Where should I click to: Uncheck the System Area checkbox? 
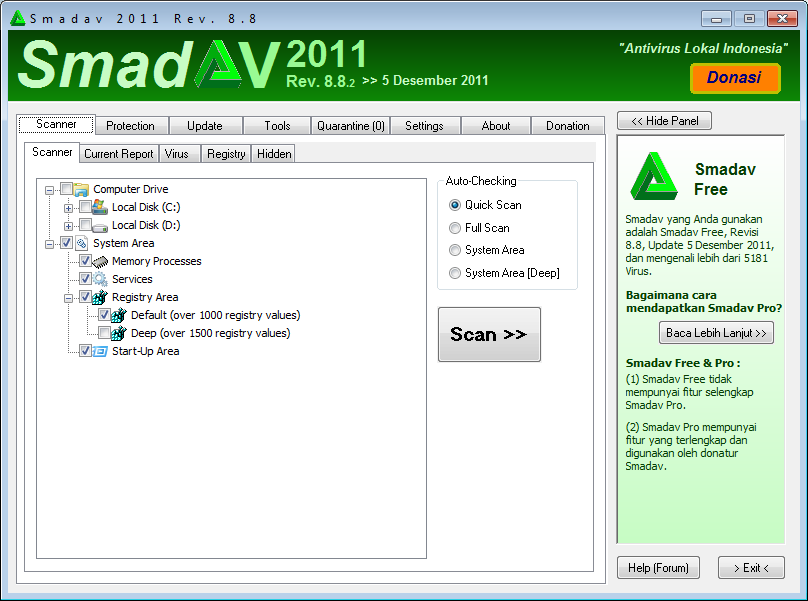[x=66, y=243]
